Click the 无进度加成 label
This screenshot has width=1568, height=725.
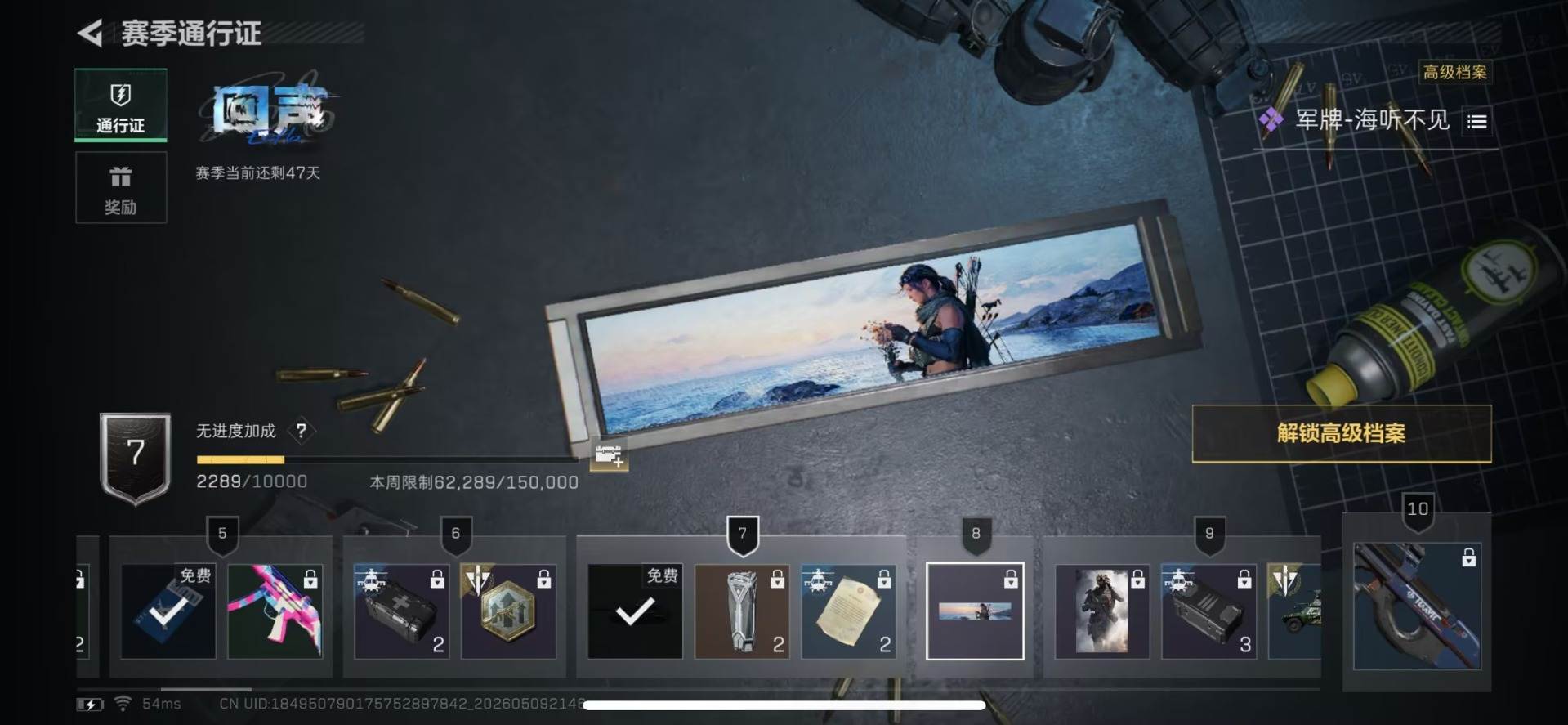tap(236, 431)
